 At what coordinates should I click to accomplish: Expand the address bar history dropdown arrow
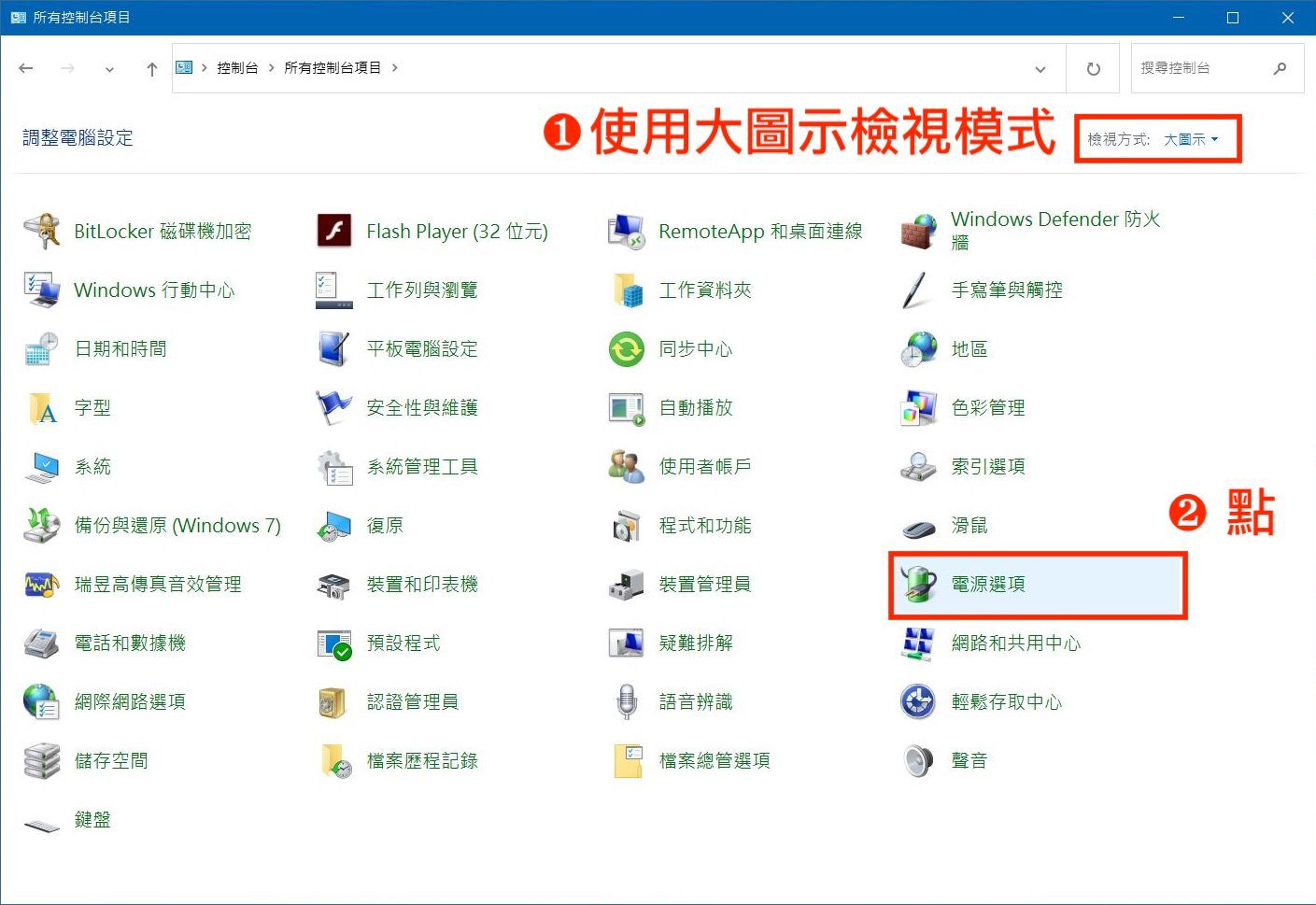pyautogui.click(x=1040, y=69)
